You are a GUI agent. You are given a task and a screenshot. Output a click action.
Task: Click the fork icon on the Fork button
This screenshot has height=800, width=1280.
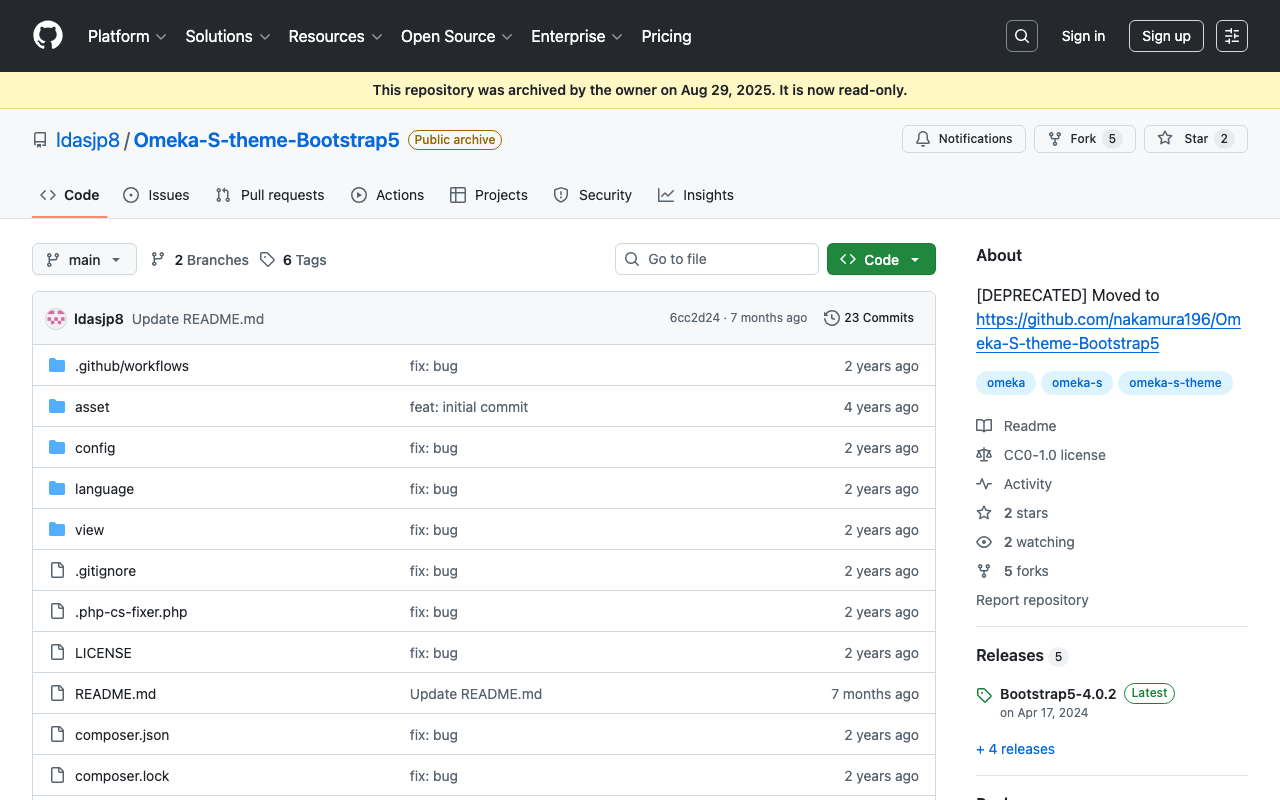[1057, 138]
